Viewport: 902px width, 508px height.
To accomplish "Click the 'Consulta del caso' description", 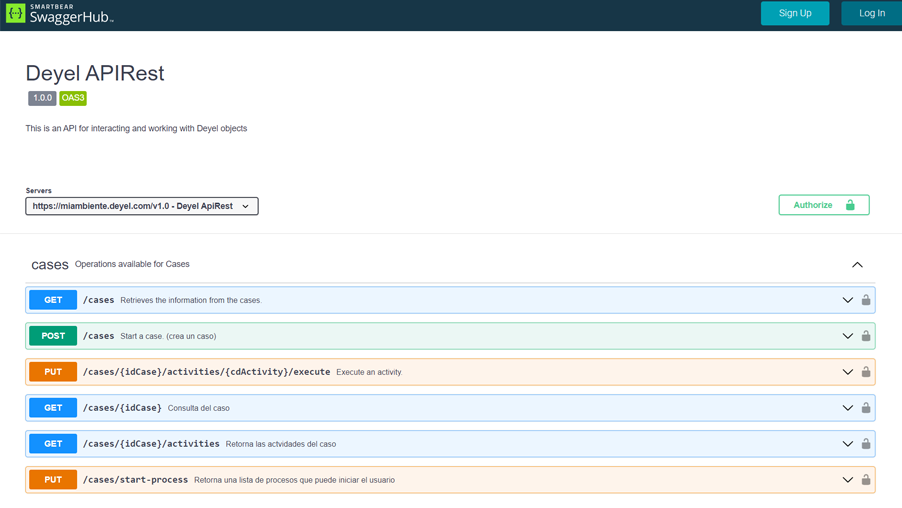I will (x=198, y=408).
